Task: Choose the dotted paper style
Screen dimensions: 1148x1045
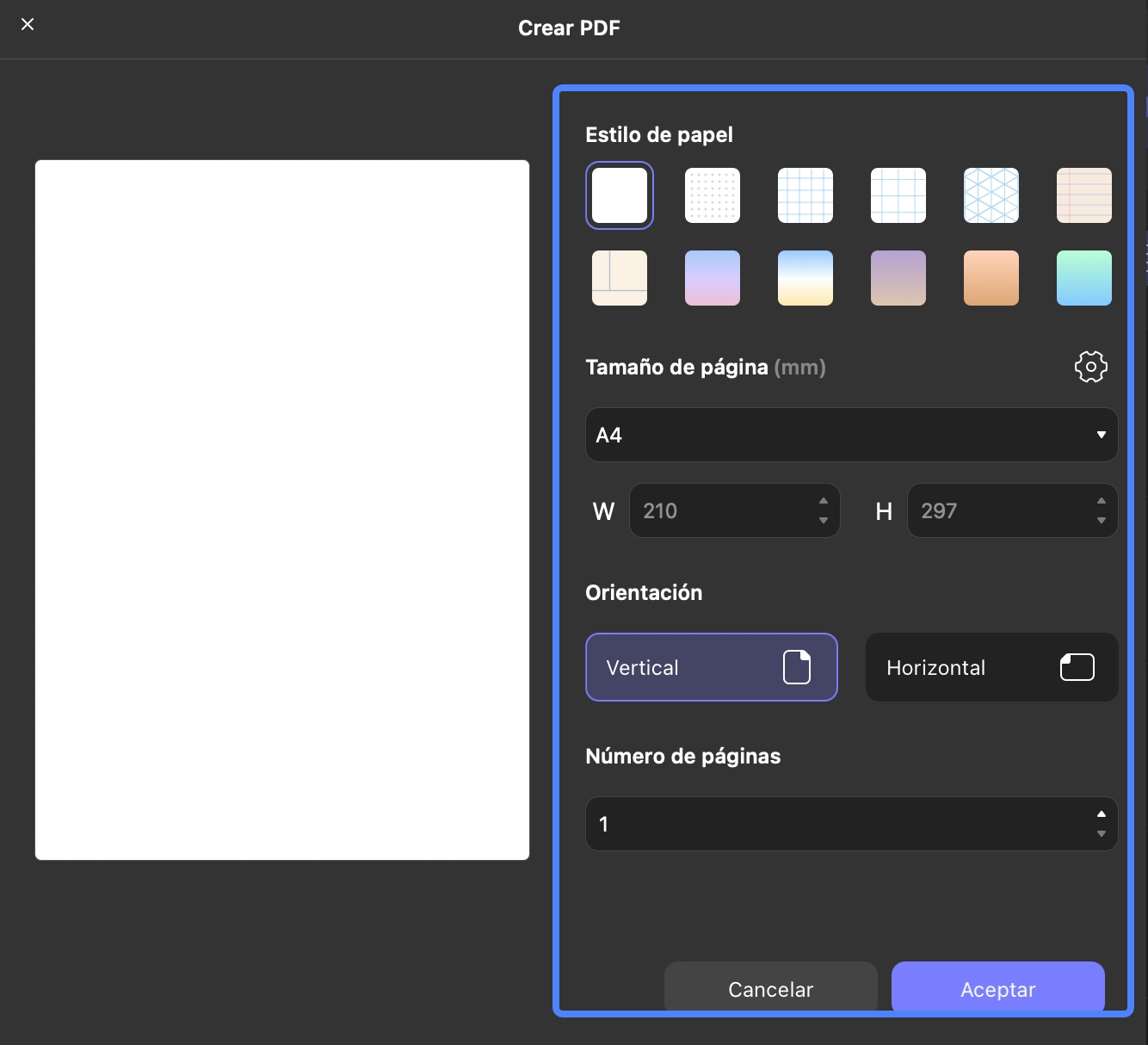Action: click(x=713, y=195)
